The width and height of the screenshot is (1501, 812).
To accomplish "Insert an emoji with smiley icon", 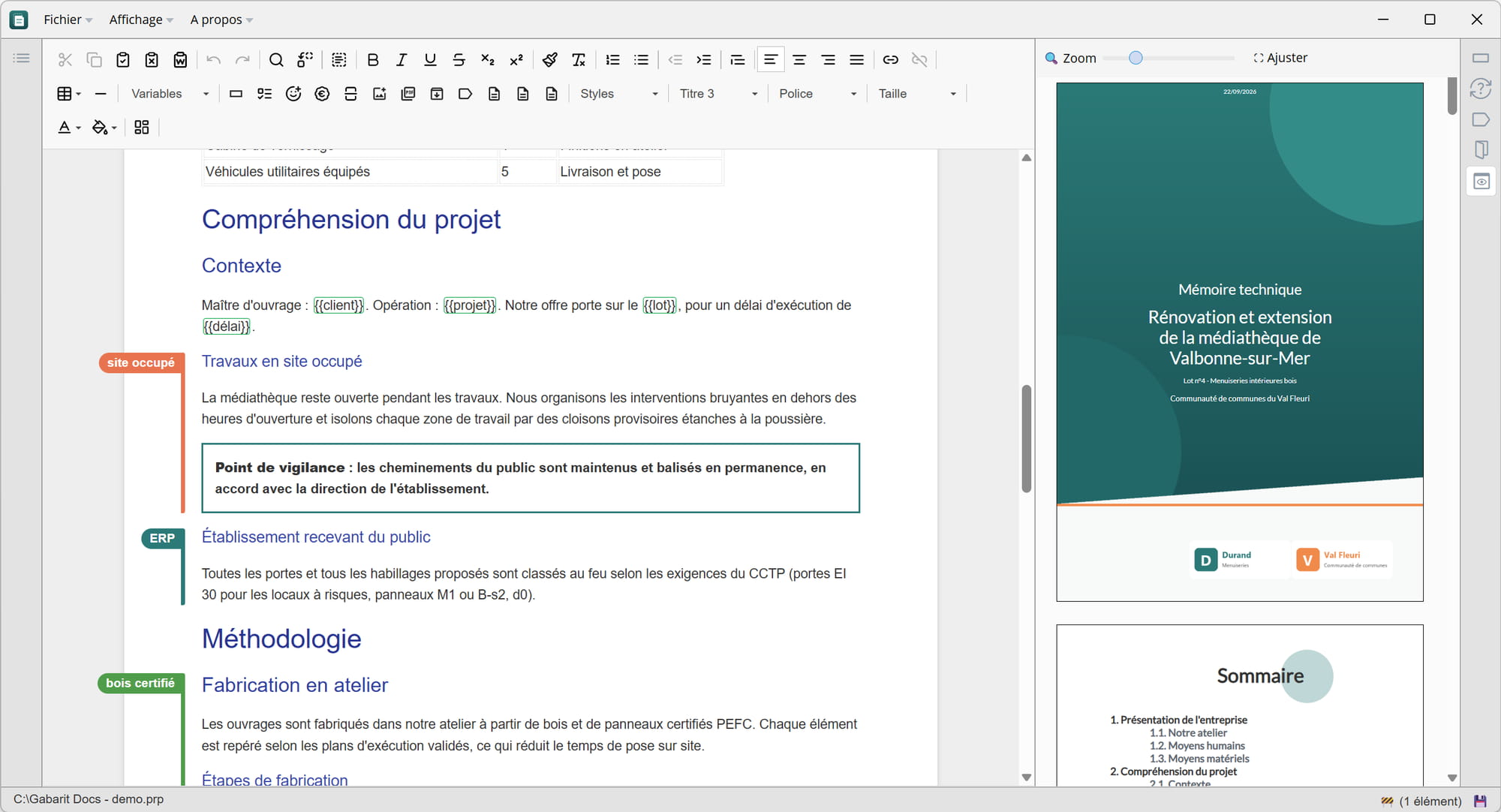I will tap(293, 94).
